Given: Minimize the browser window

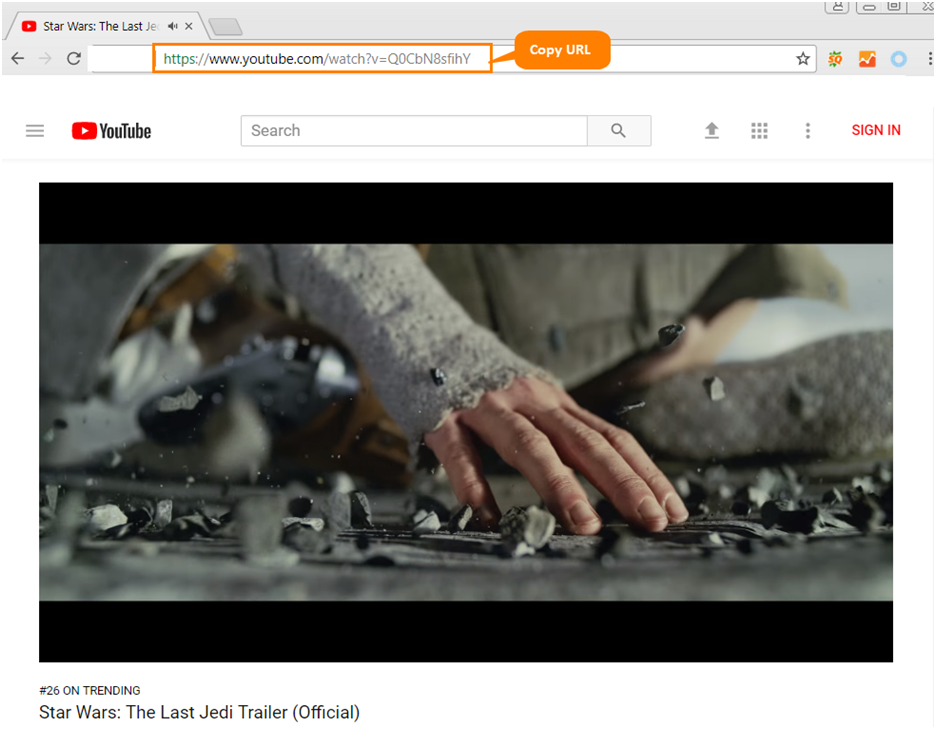Looking at the screenshot, I should click(869, 6).
